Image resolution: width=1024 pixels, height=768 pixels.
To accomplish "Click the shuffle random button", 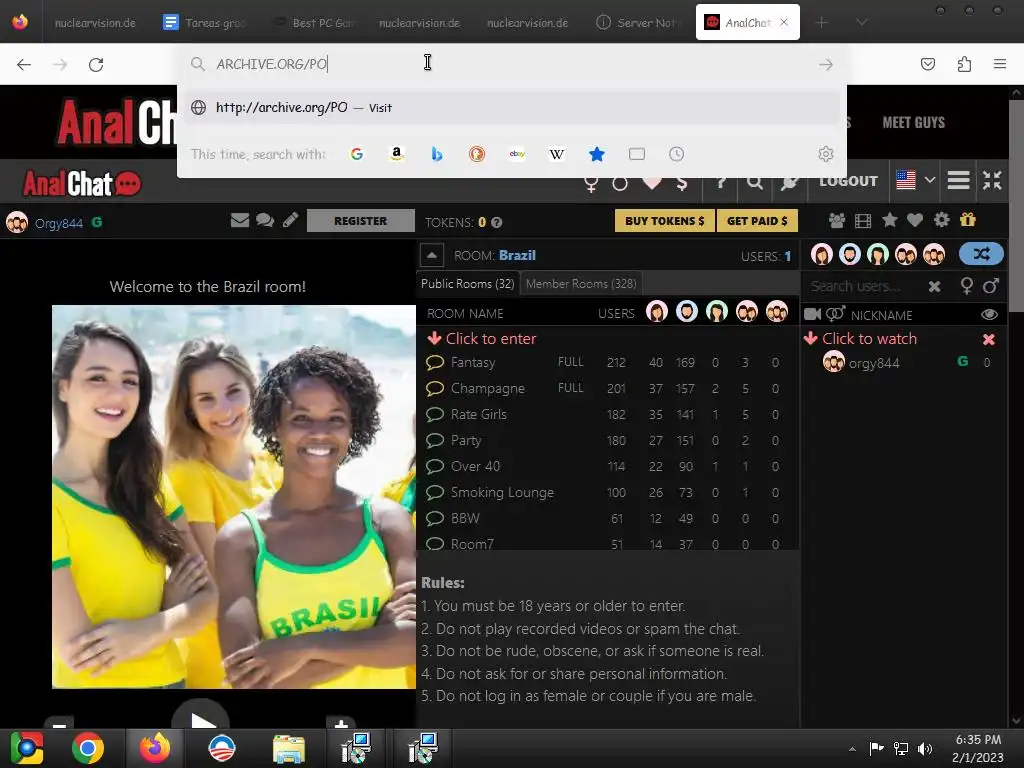I will click(x=981, y=254).
